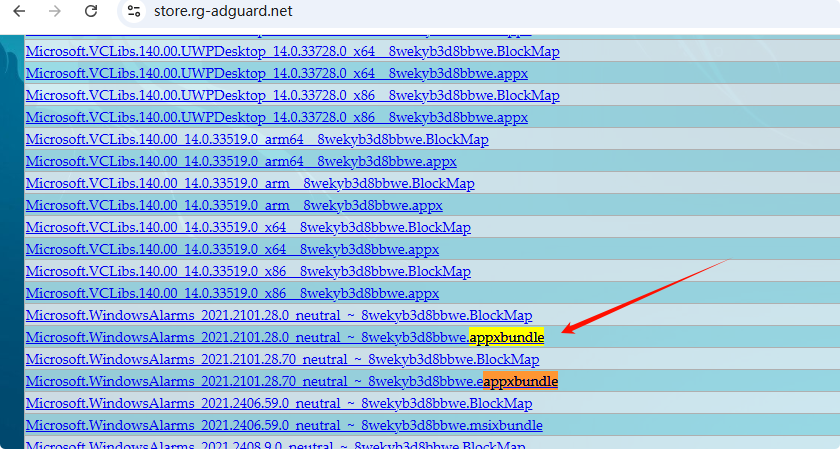Download WindowsAlarms 2021.2406.59.0 BlockMap file

279,403
